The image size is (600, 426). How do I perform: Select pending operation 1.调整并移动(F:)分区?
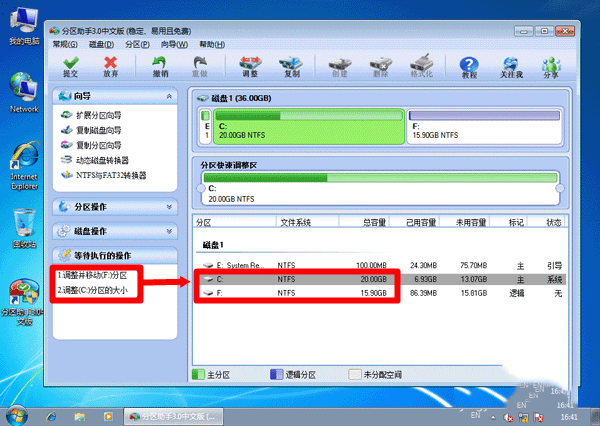92,276
